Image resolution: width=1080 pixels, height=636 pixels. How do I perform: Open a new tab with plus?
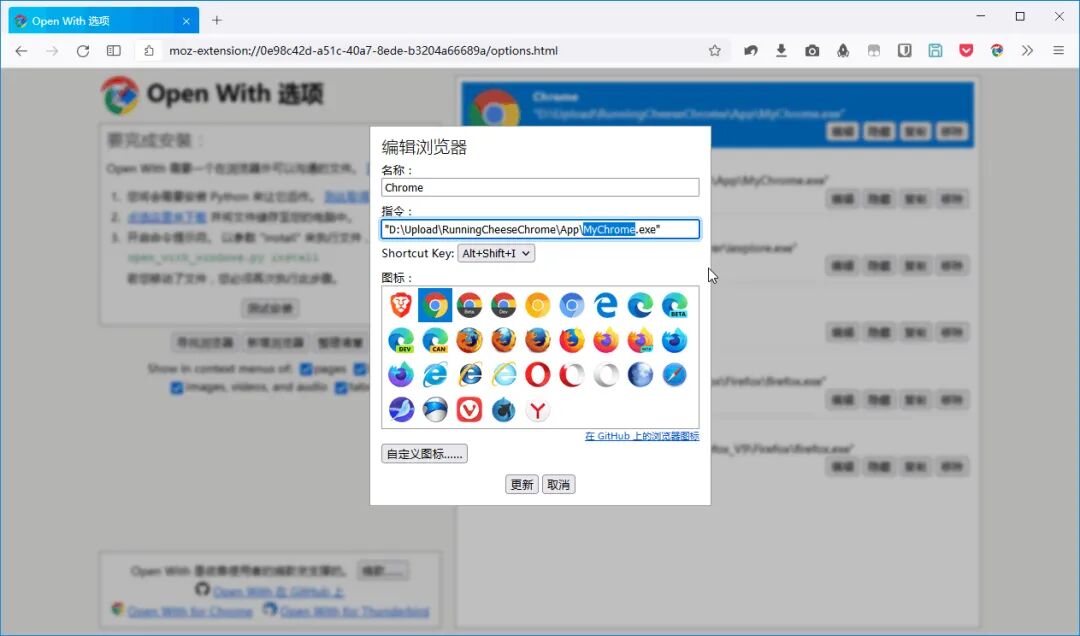coord(217,21)
